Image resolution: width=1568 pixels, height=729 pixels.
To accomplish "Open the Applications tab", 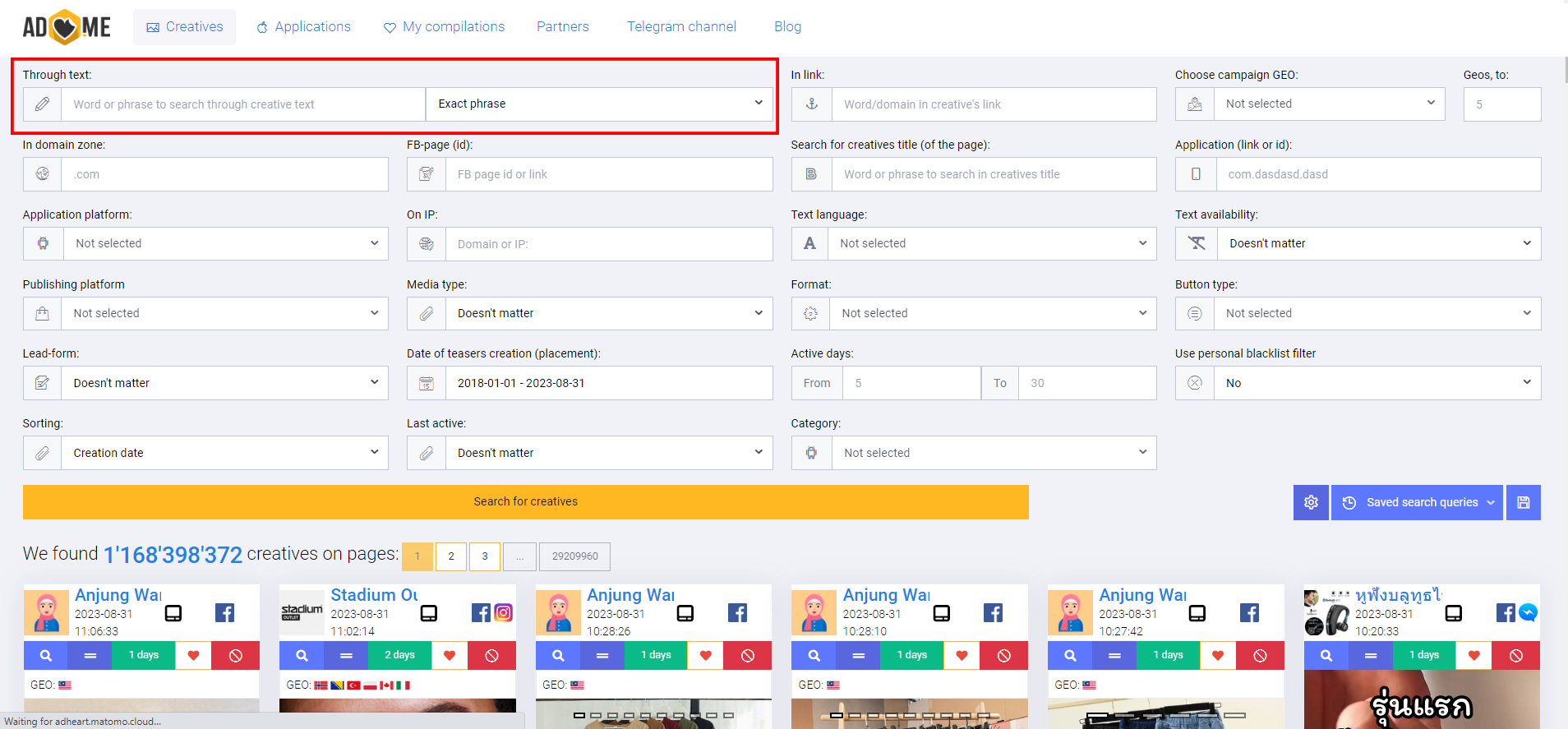I will coord(303,27).
